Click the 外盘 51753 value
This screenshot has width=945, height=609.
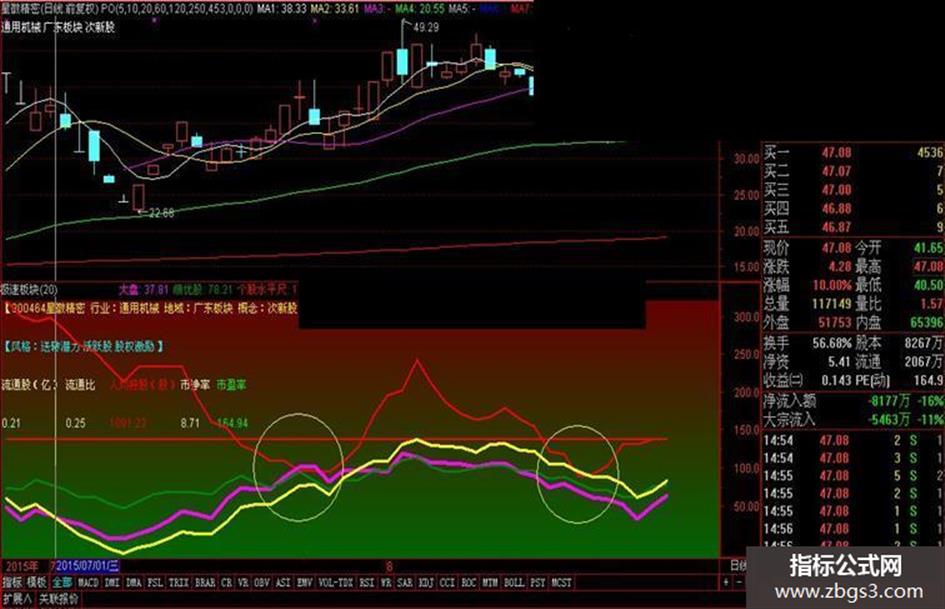[x=835, y=323]
